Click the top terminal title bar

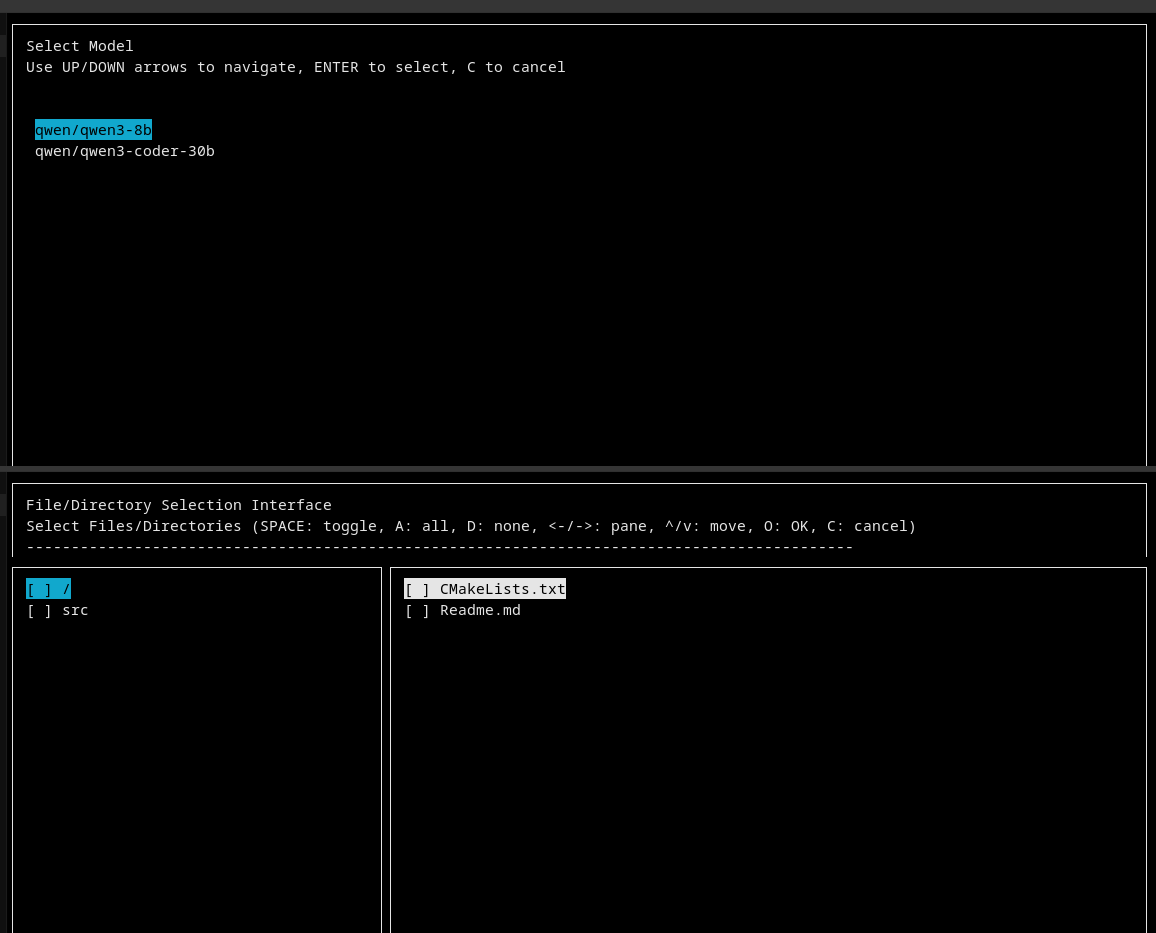578,6
